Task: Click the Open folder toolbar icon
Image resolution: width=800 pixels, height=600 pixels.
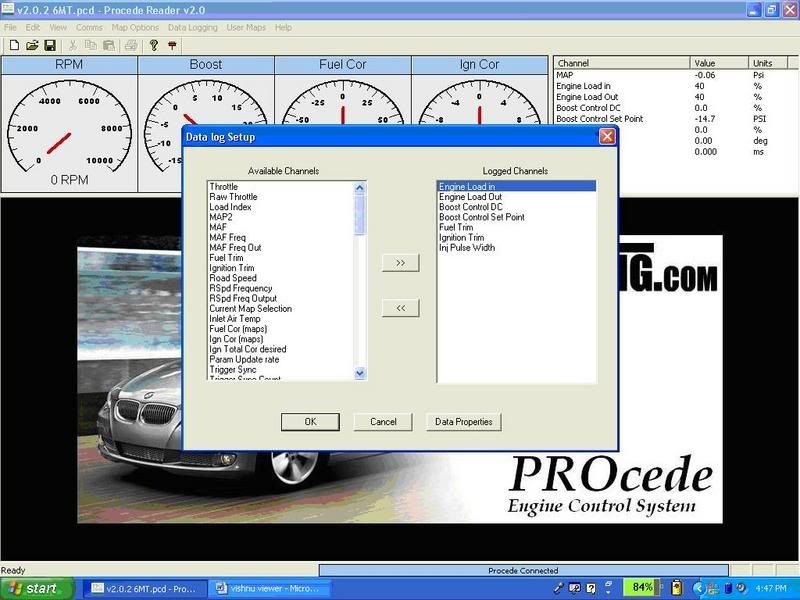Action: tap(32, 45)
